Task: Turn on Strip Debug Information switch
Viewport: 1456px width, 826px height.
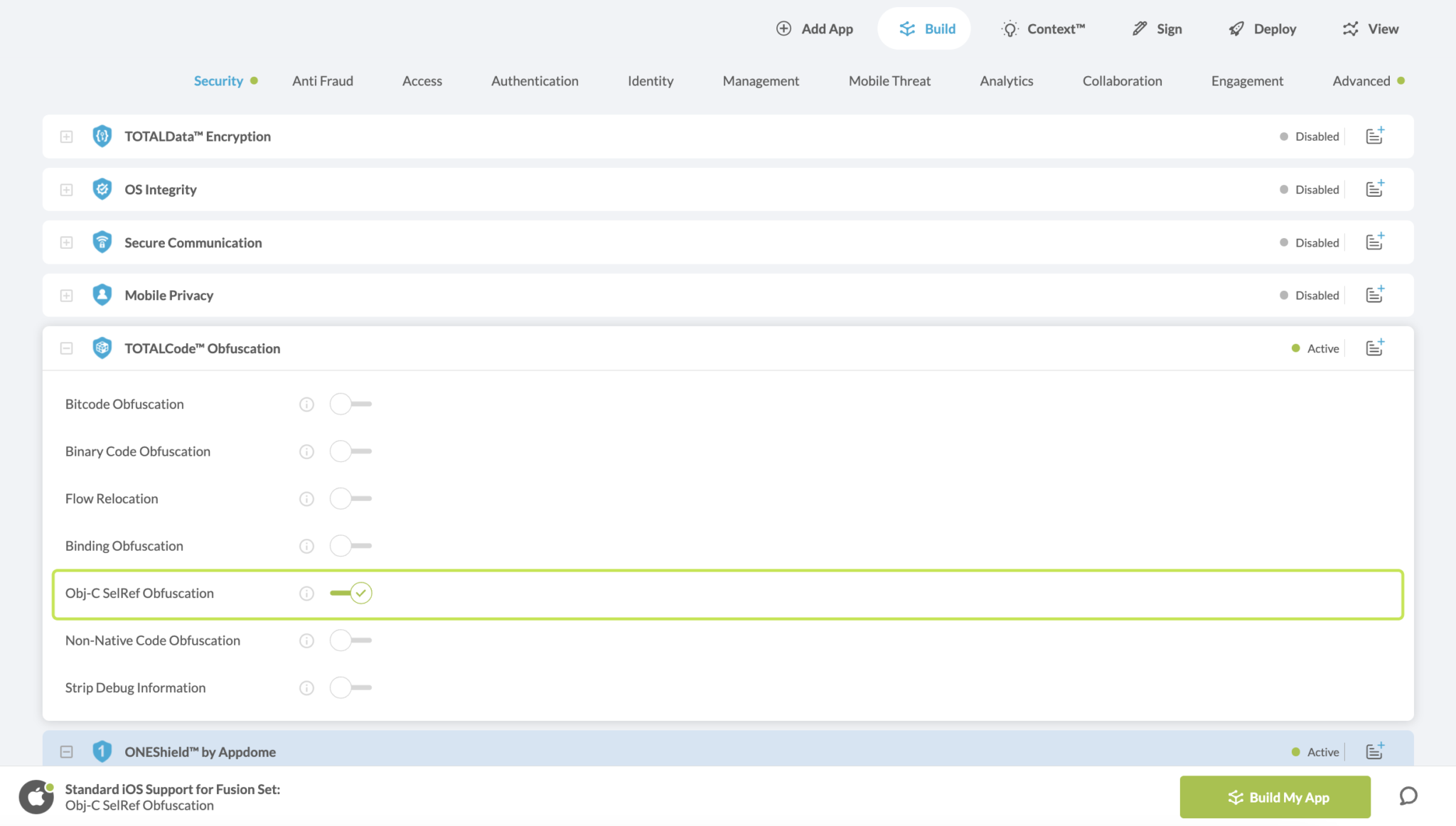Action: [350, 687]
